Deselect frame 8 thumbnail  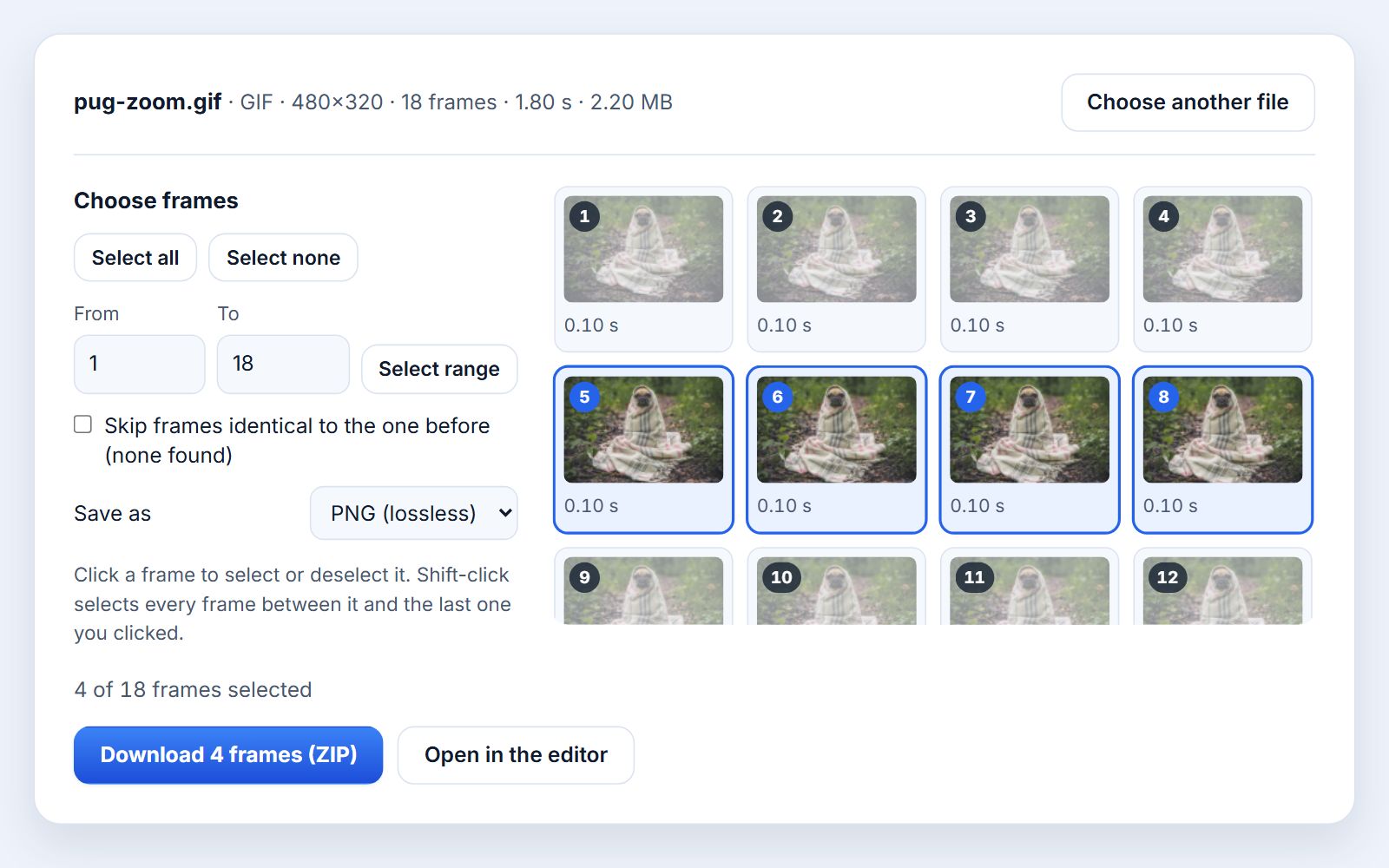click(x=1222, y=450)
